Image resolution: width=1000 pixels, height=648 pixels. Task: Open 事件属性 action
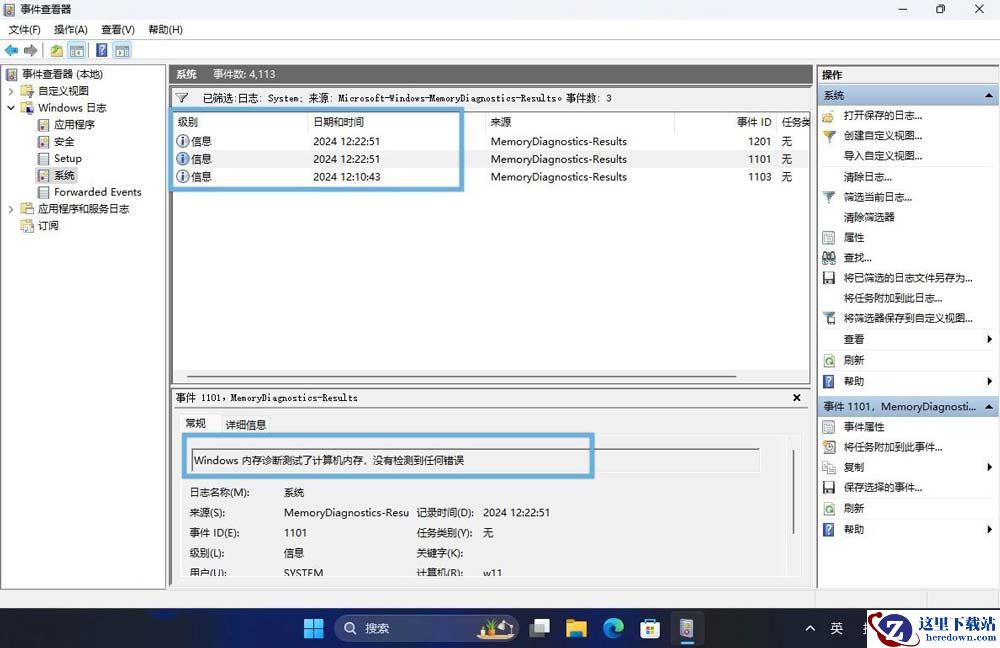pyautogui.click(x=864, y=427)
